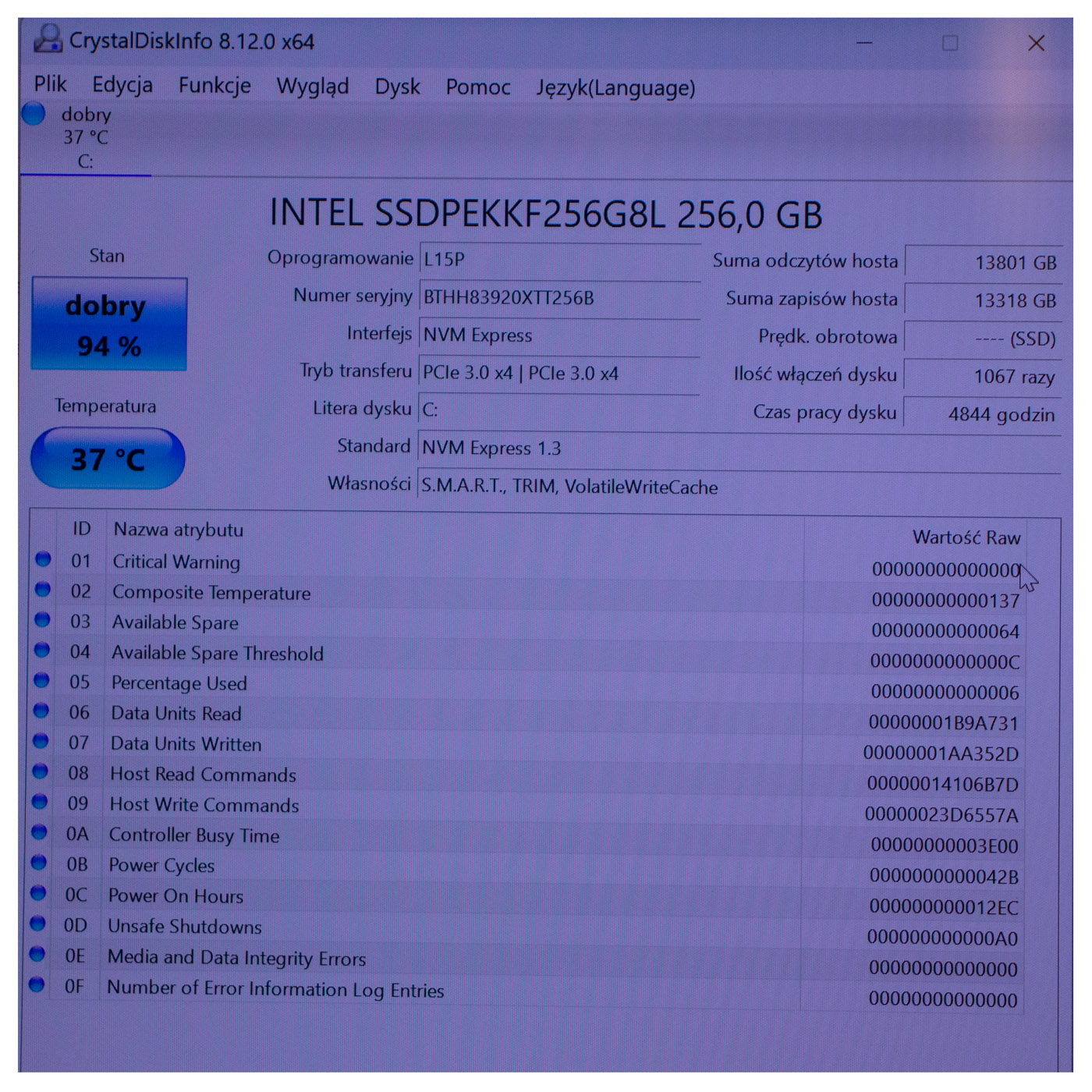The width and height of the screenshot is (1092, 1092).
Task: Click the dobry 94 % health status button
Action: (x=109, y=324)
